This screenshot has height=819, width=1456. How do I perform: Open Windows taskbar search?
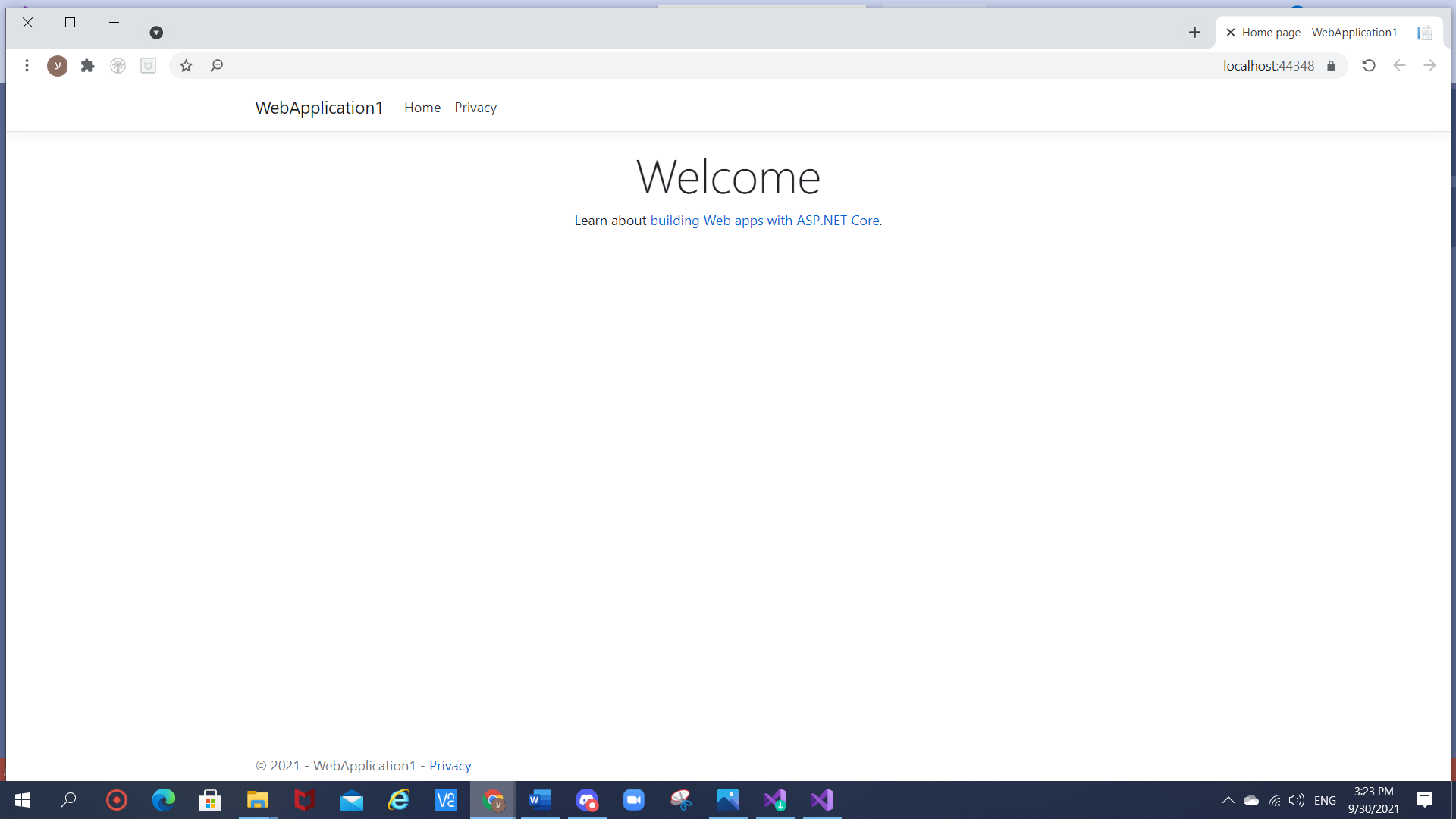click(69, 800)
